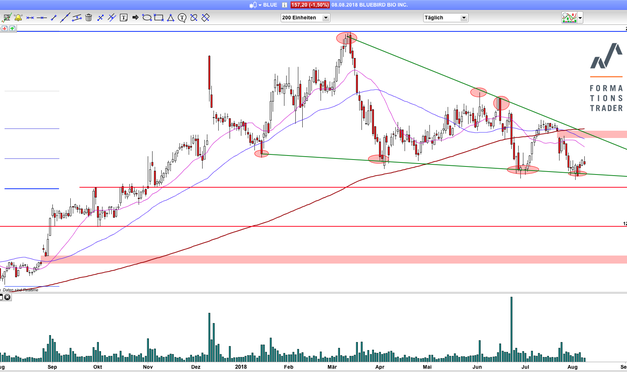Screen dimensions: 627x372
Task: Click the chart with green checkmark icon
Action: point(7,18)
